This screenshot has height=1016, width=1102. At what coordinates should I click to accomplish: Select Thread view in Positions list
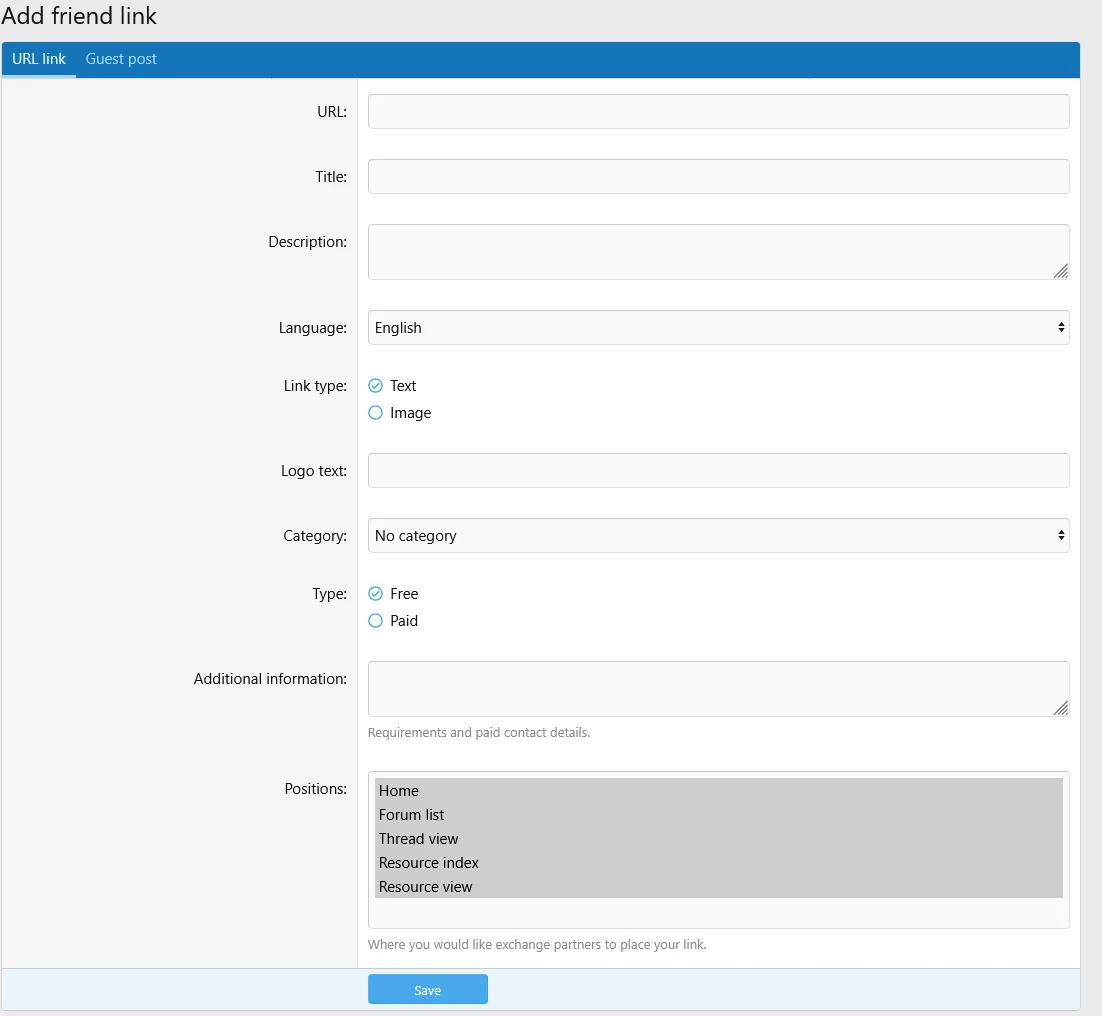tap(718, 838)
